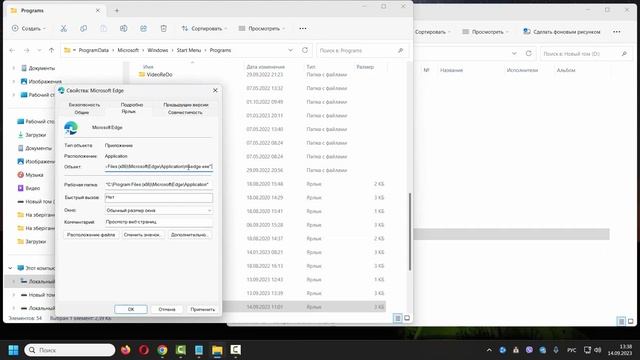Click the Применить button
Screen dimensions: 640x360
(x=202, y=309)
